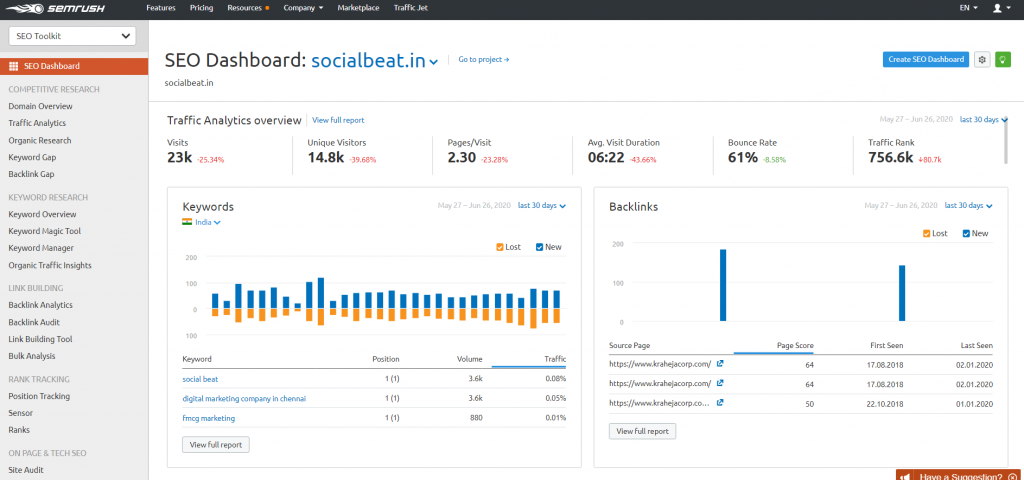Open external link icon for krahejacorp.co… row
This screenshot has height=480, width=1024.
coord(720,403)
